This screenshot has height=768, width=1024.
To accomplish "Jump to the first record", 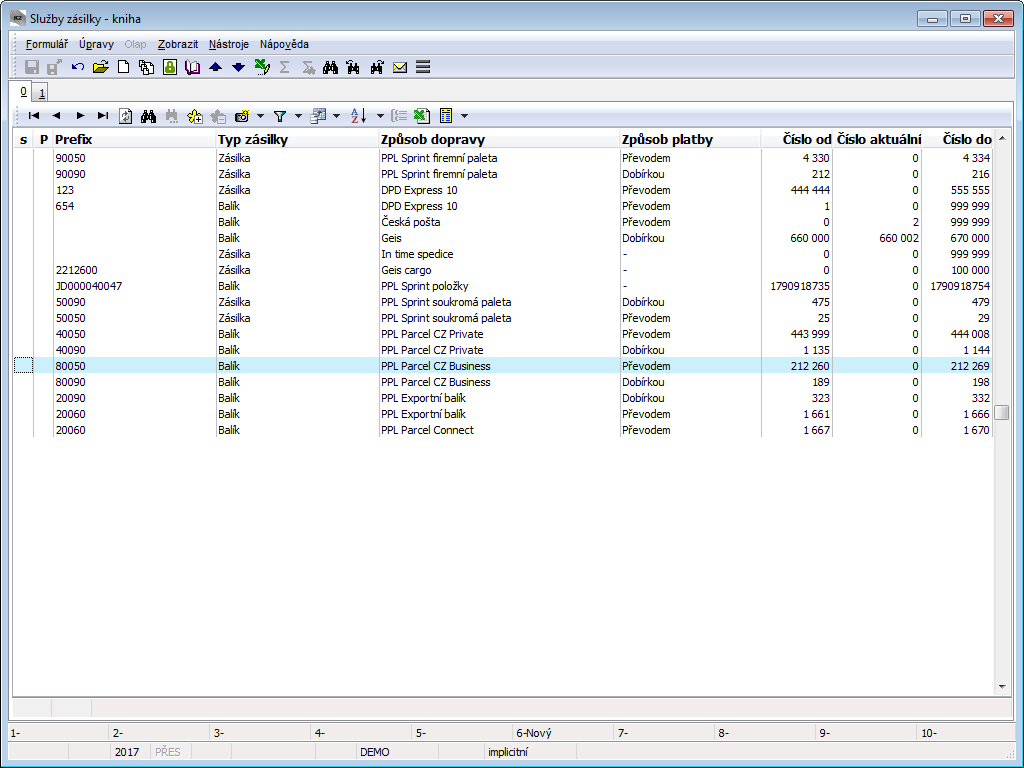I will tap(34, 116).
